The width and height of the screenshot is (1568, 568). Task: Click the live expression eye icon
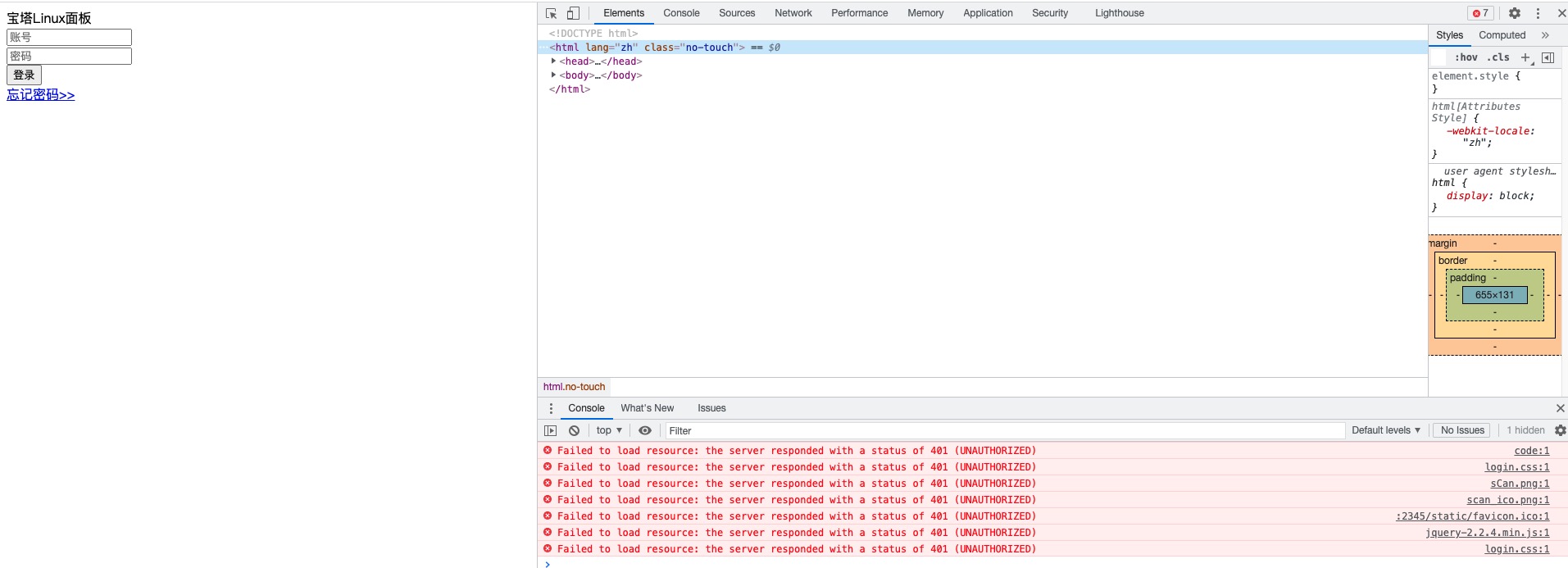coord(645,430)
